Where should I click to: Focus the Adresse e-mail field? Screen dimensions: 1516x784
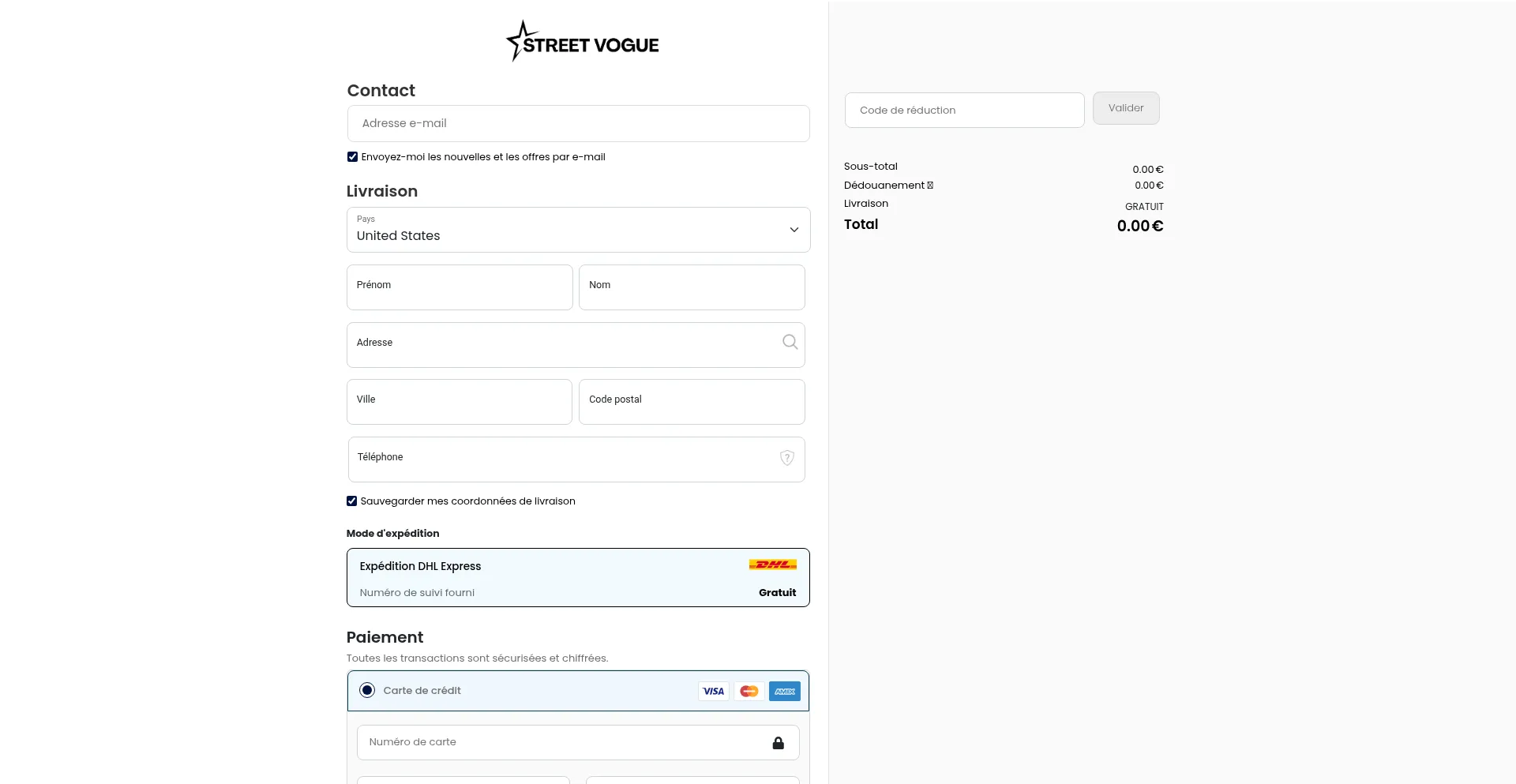(578, 124)
